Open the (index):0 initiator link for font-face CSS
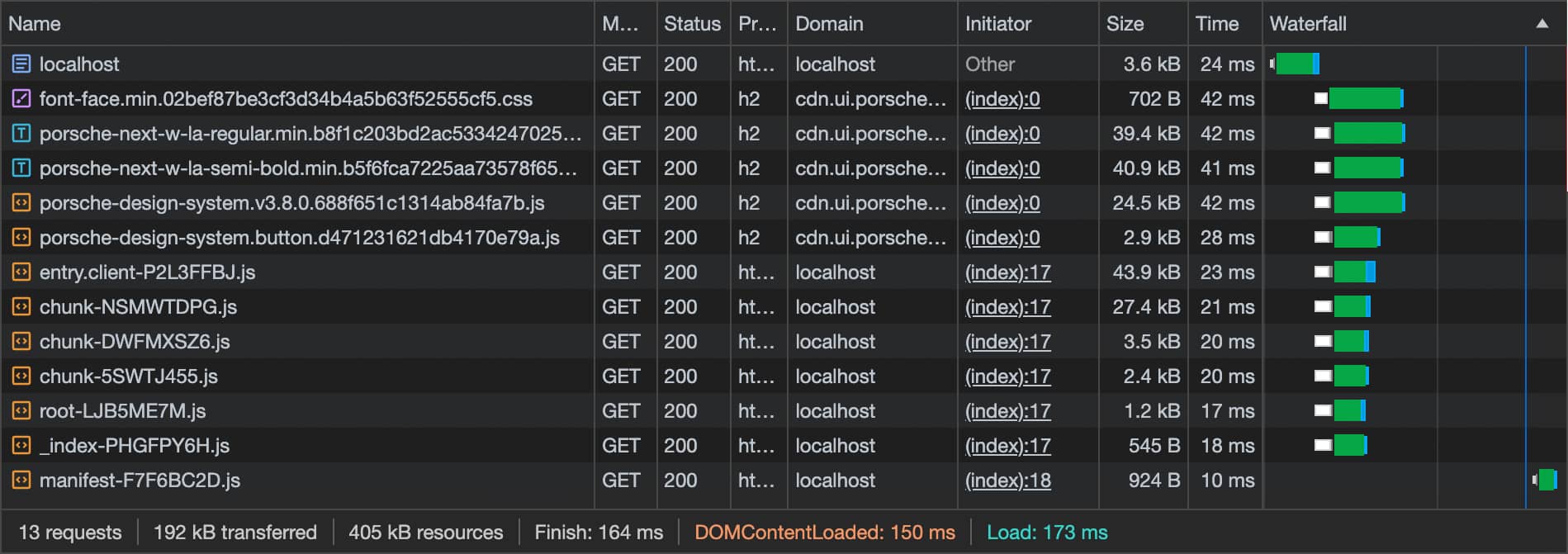The image size is (1568, 554). [1002, 99]
